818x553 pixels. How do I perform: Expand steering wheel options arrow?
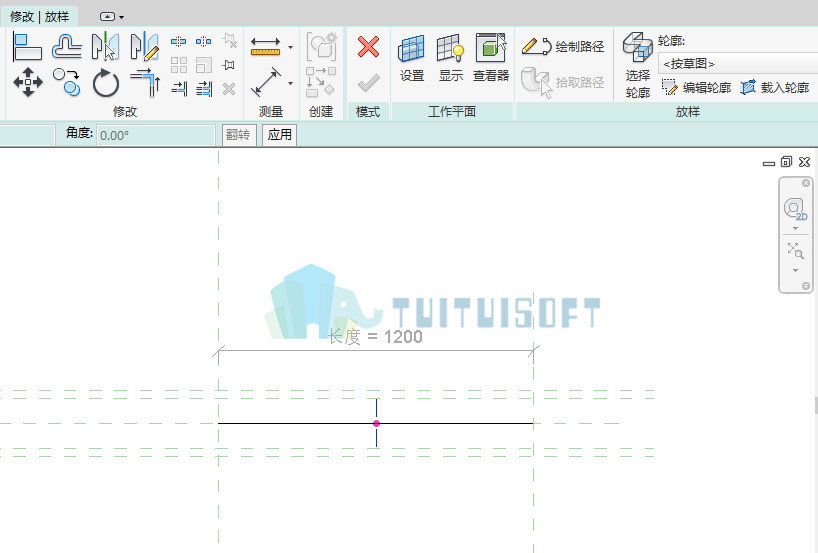click(795, 229)
